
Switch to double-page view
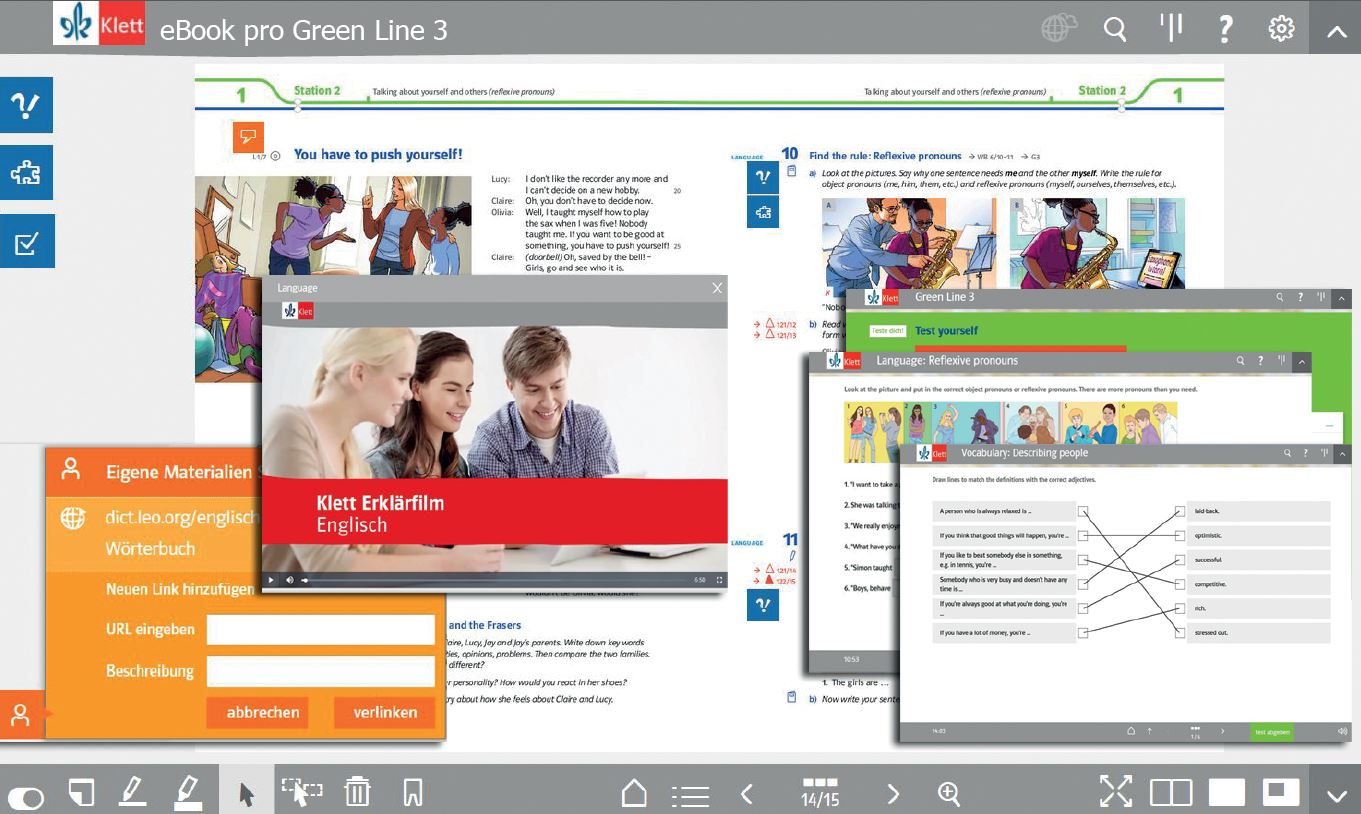tap(1171, 792)
